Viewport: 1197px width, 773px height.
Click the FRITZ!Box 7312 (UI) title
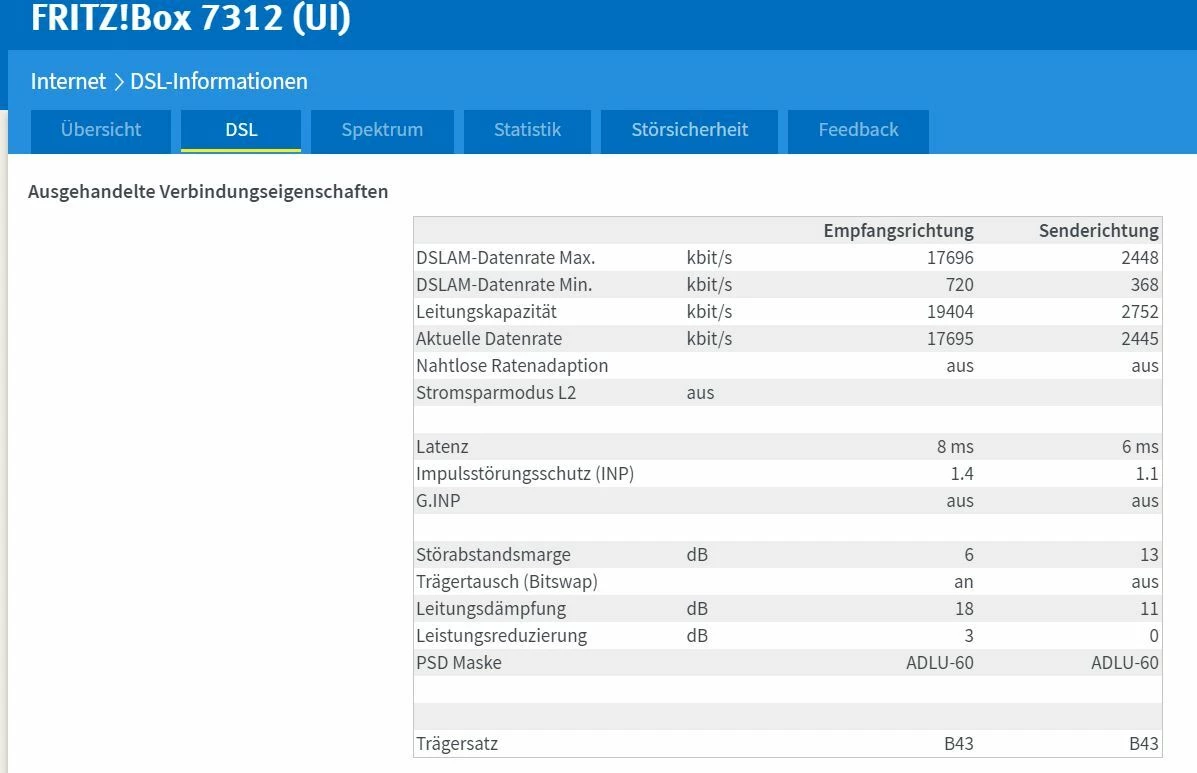click(x=191, y=18)
